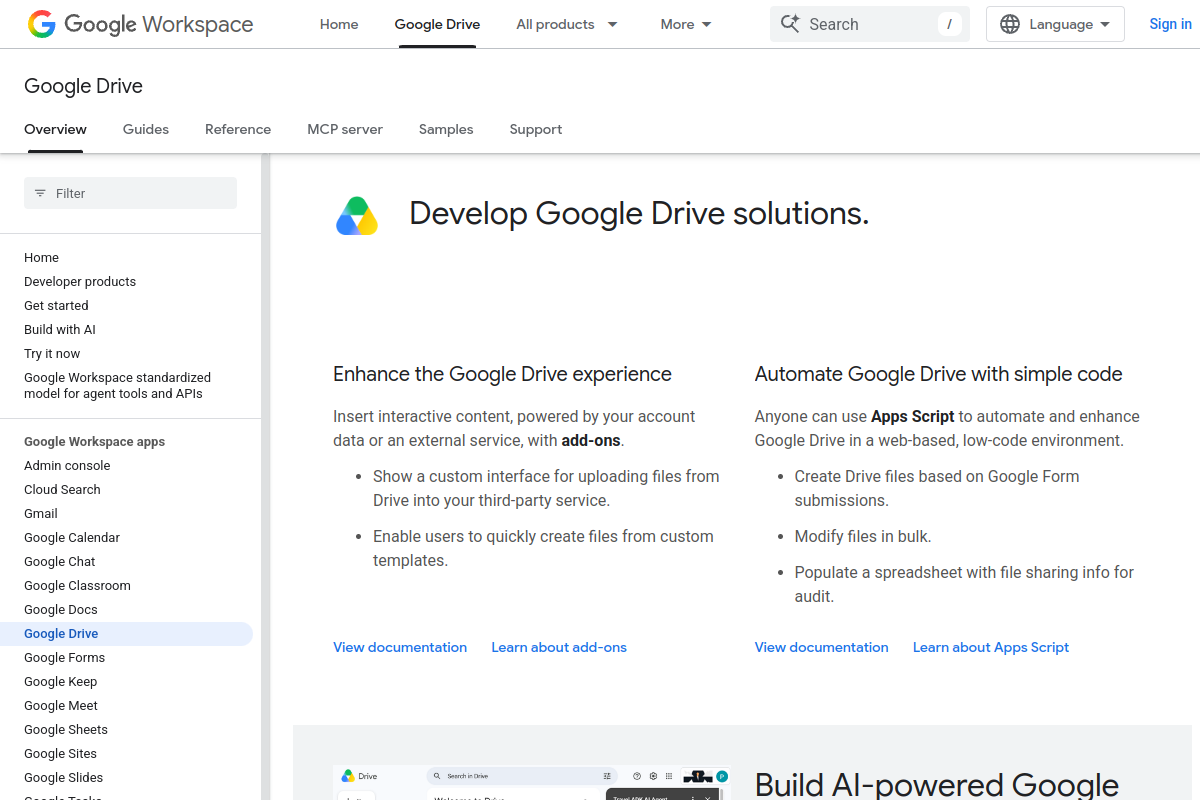Switch to the Samples tab
1200x800 pixels.
446,129
